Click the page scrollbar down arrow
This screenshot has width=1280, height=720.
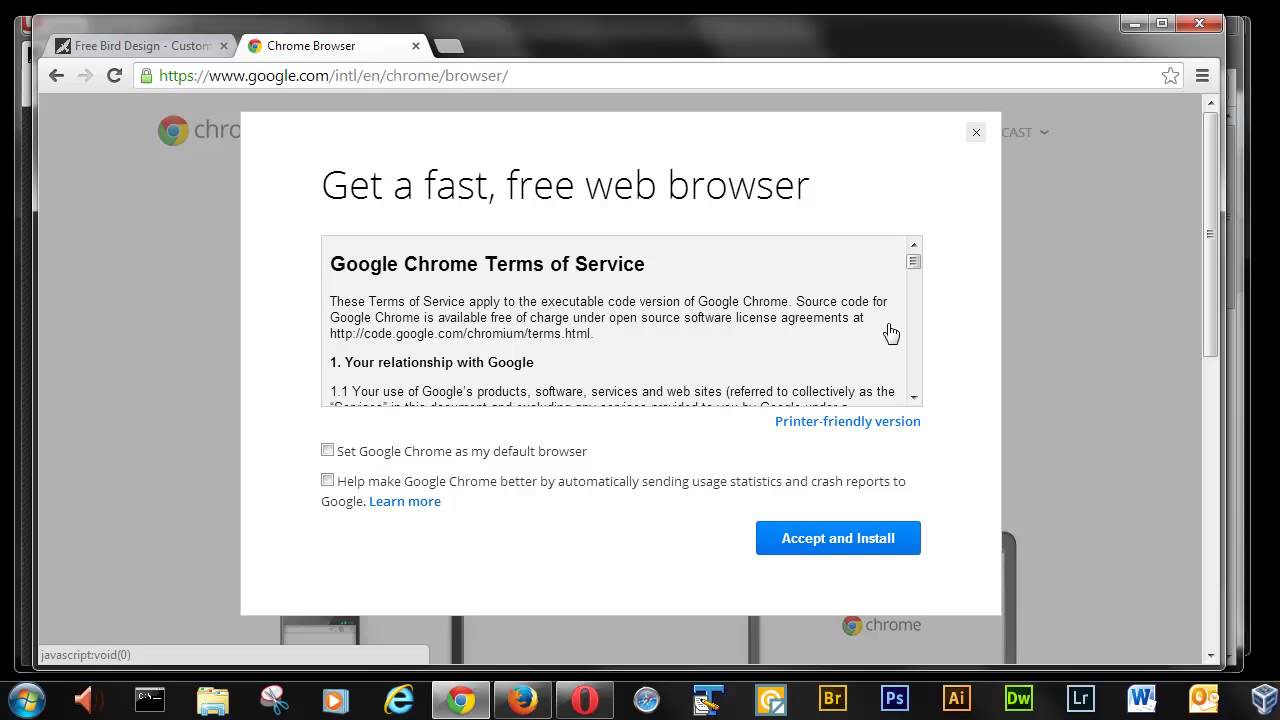pos(1211,656)
